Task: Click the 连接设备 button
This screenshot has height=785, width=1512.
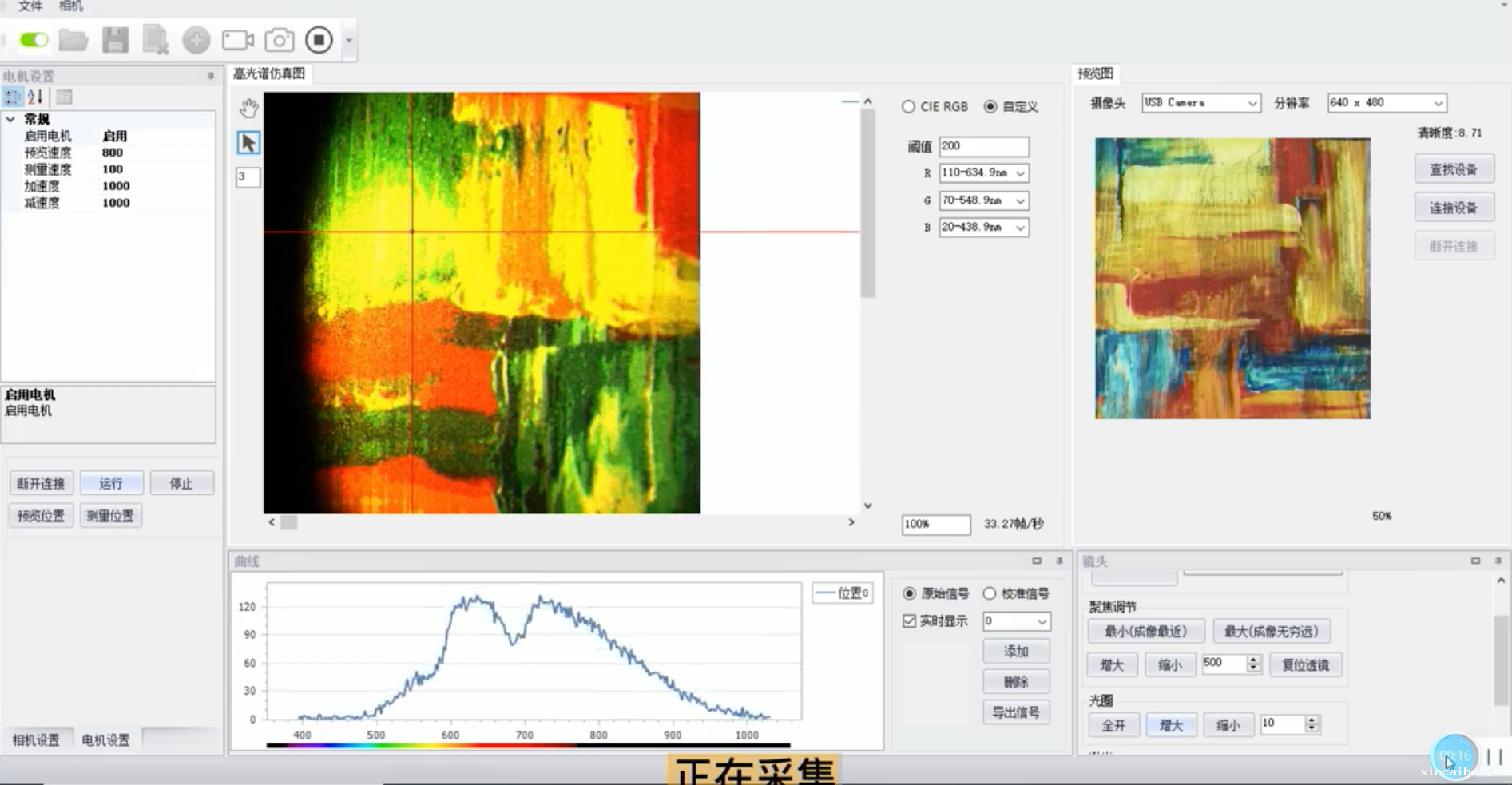Action: pos(1454,208)
